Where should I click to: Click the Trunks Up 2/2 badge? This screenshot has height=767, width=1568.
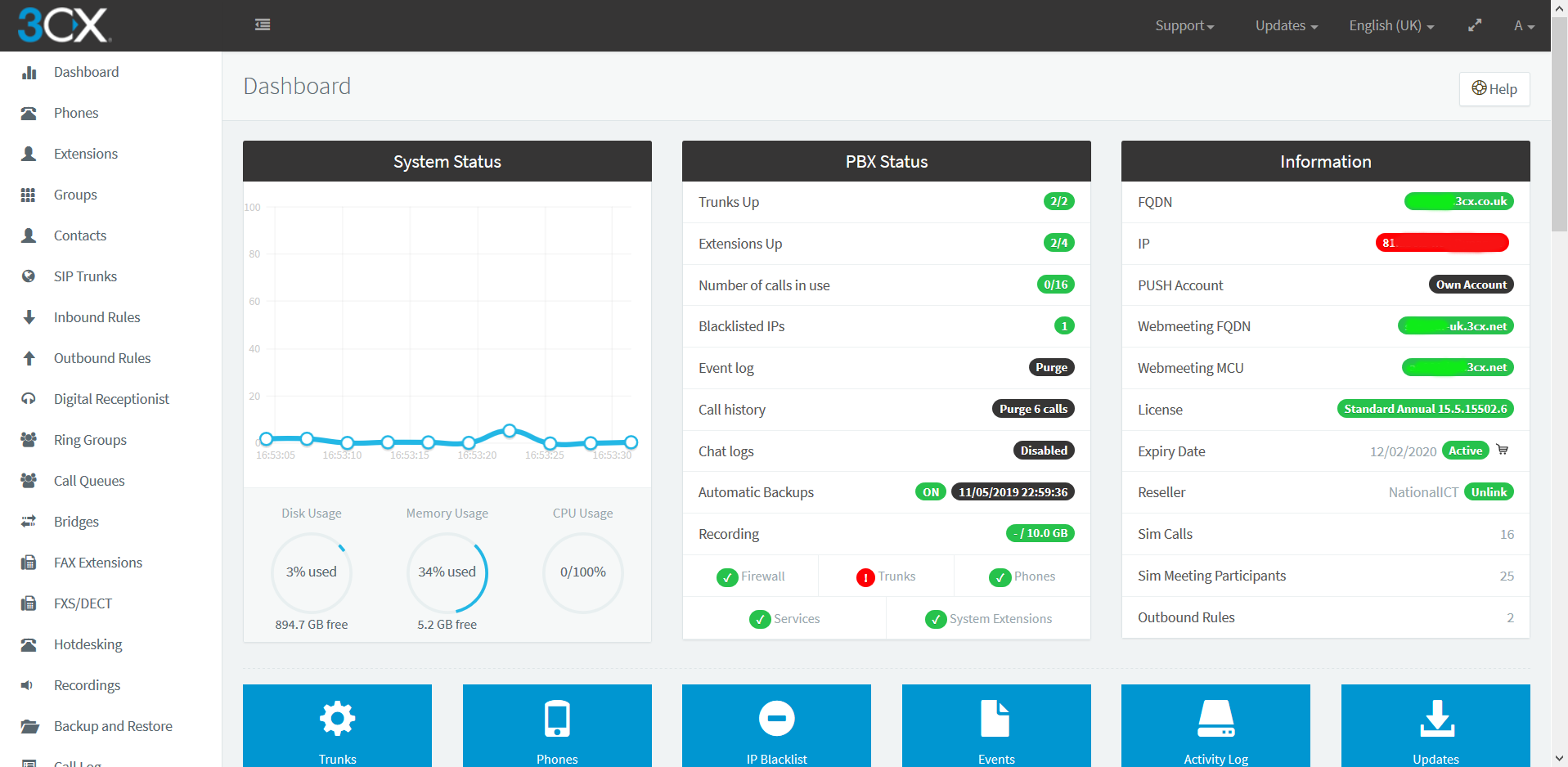1058,201
